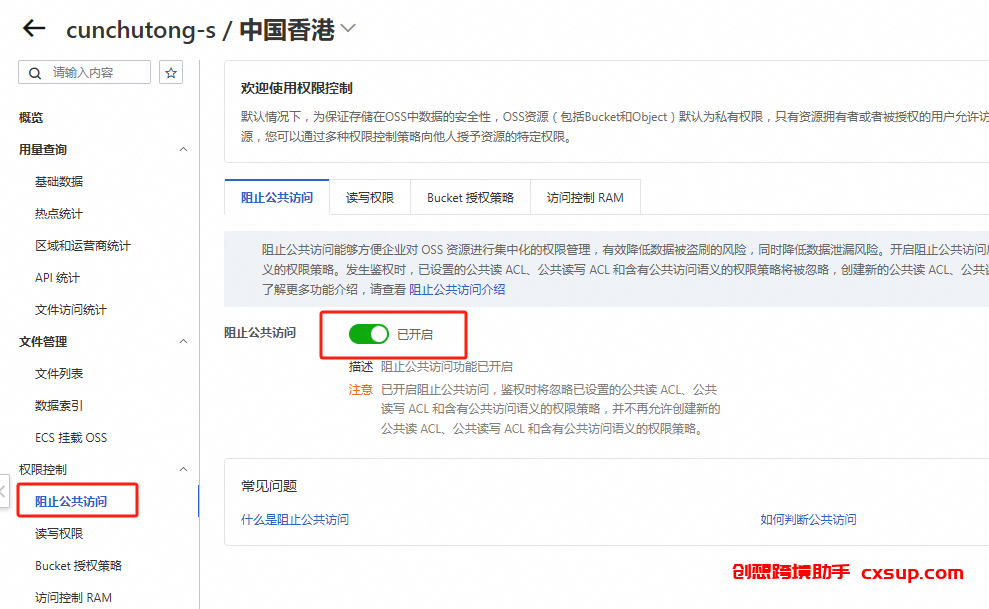Click the search magnifier icon
Image resolution: width=989 pixels, height=609 pixels.
pyautogui.click(x=35, y=73)
